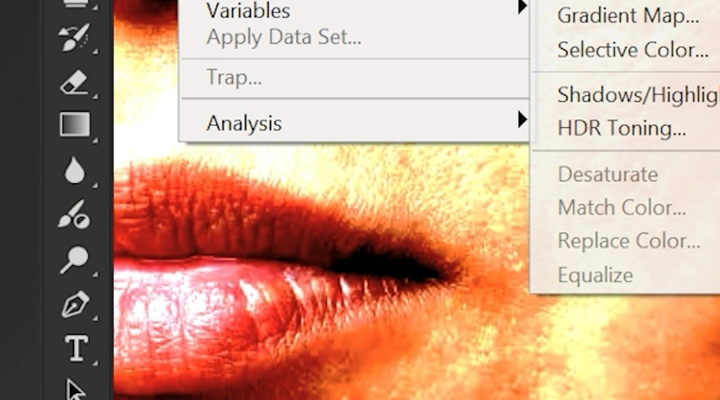Choose Selective Color adjustment
Screen dimensions: 720x400
coord(633,50)
